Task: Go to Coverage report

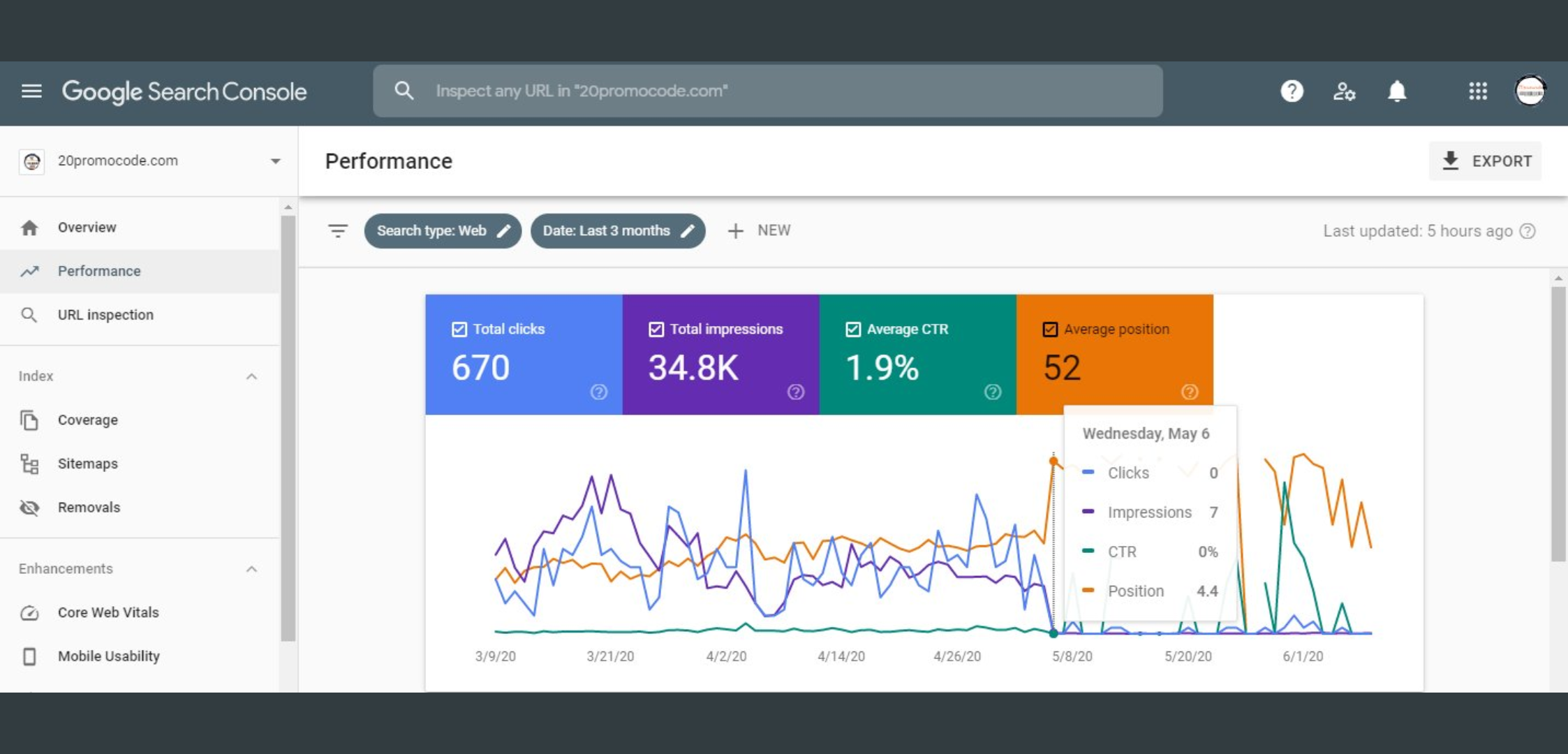Action: click(x=88, y=420)
